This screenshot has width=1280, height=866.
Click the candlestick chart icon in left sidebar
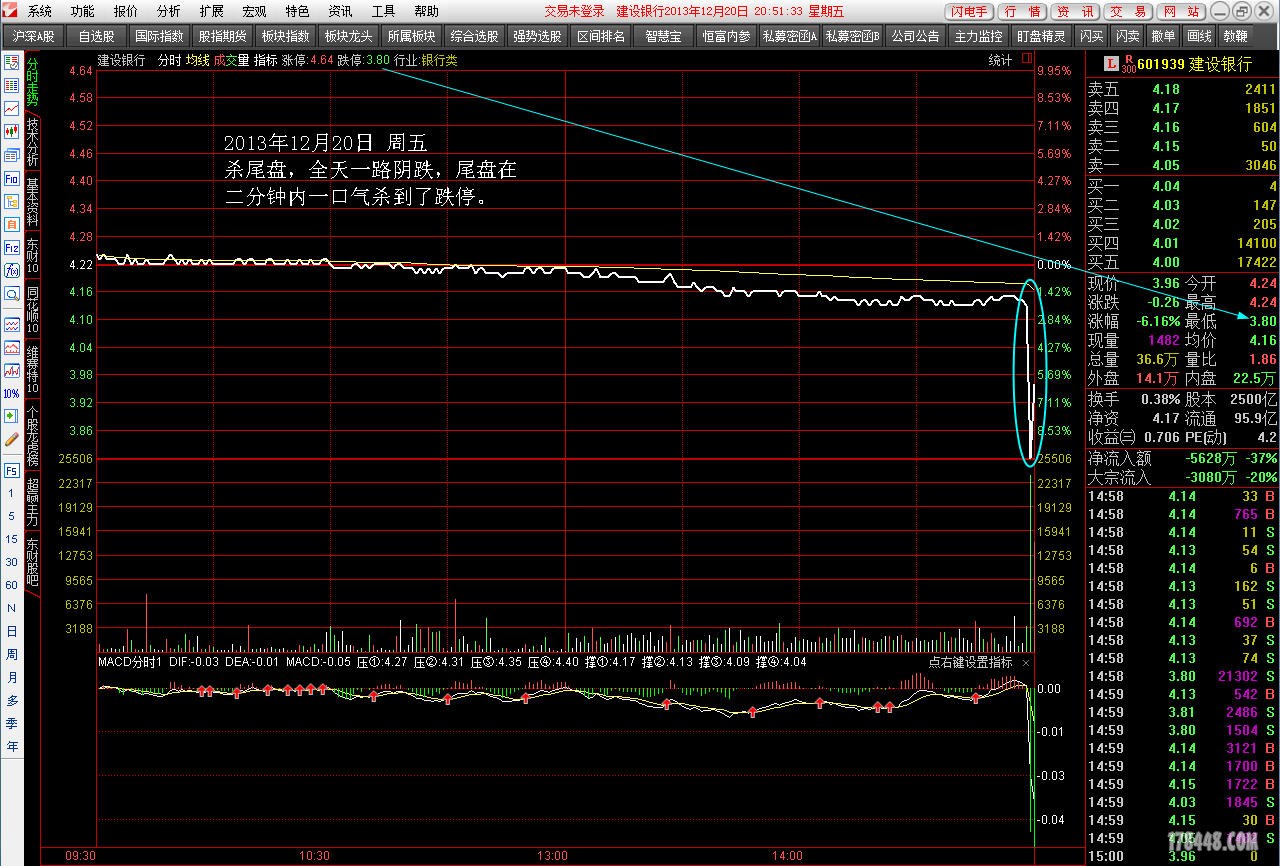coord(12,131)
